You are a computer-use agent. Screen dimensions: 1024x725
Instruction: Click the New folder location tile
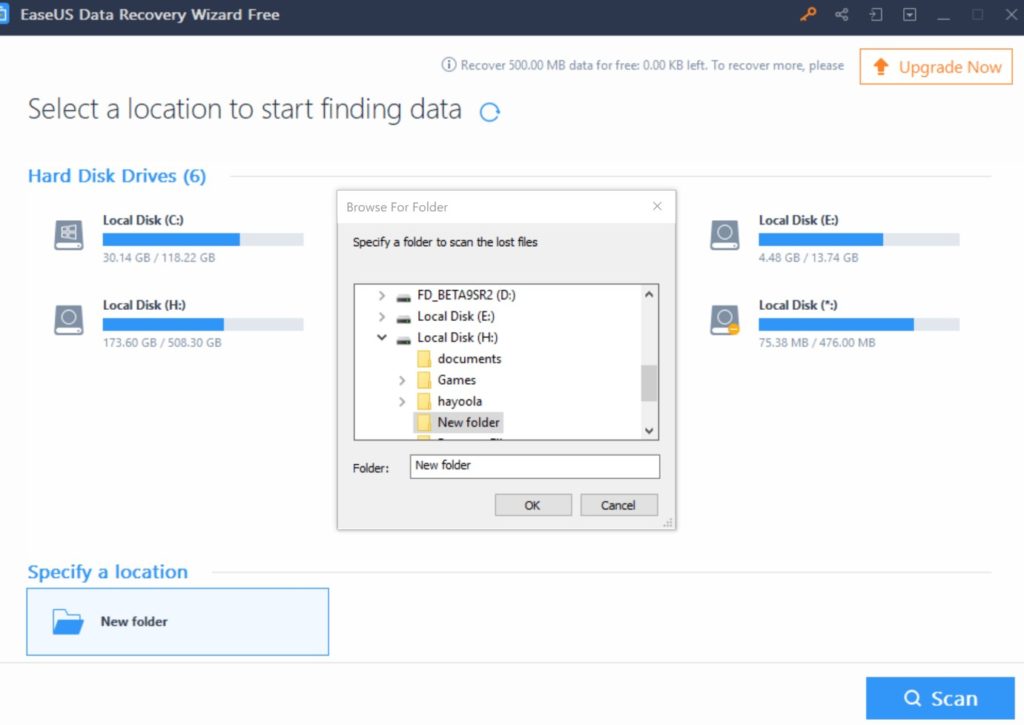[178, 622]
